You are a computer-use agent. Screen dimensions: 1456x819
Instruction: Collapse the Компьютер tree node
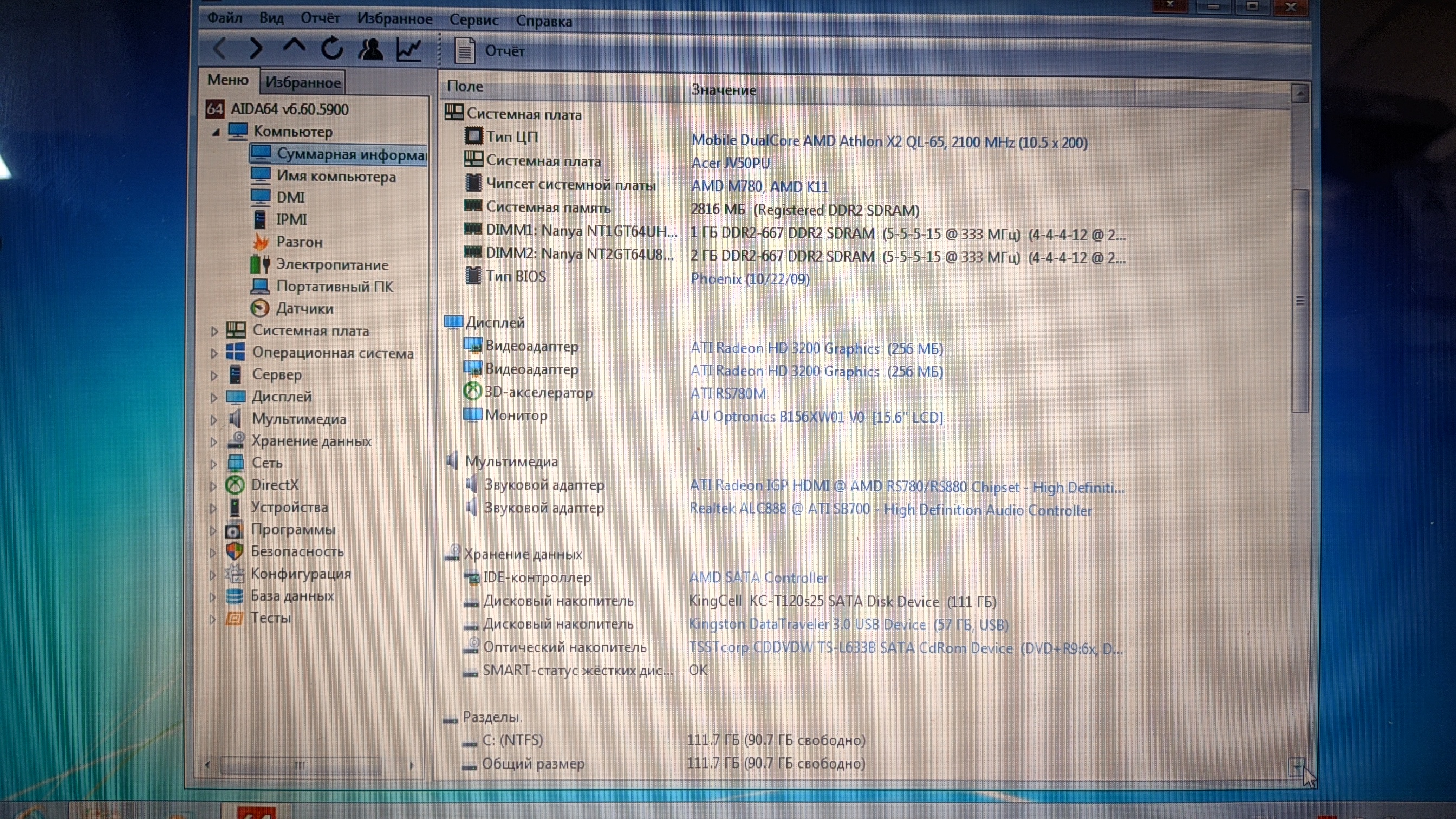216,132
